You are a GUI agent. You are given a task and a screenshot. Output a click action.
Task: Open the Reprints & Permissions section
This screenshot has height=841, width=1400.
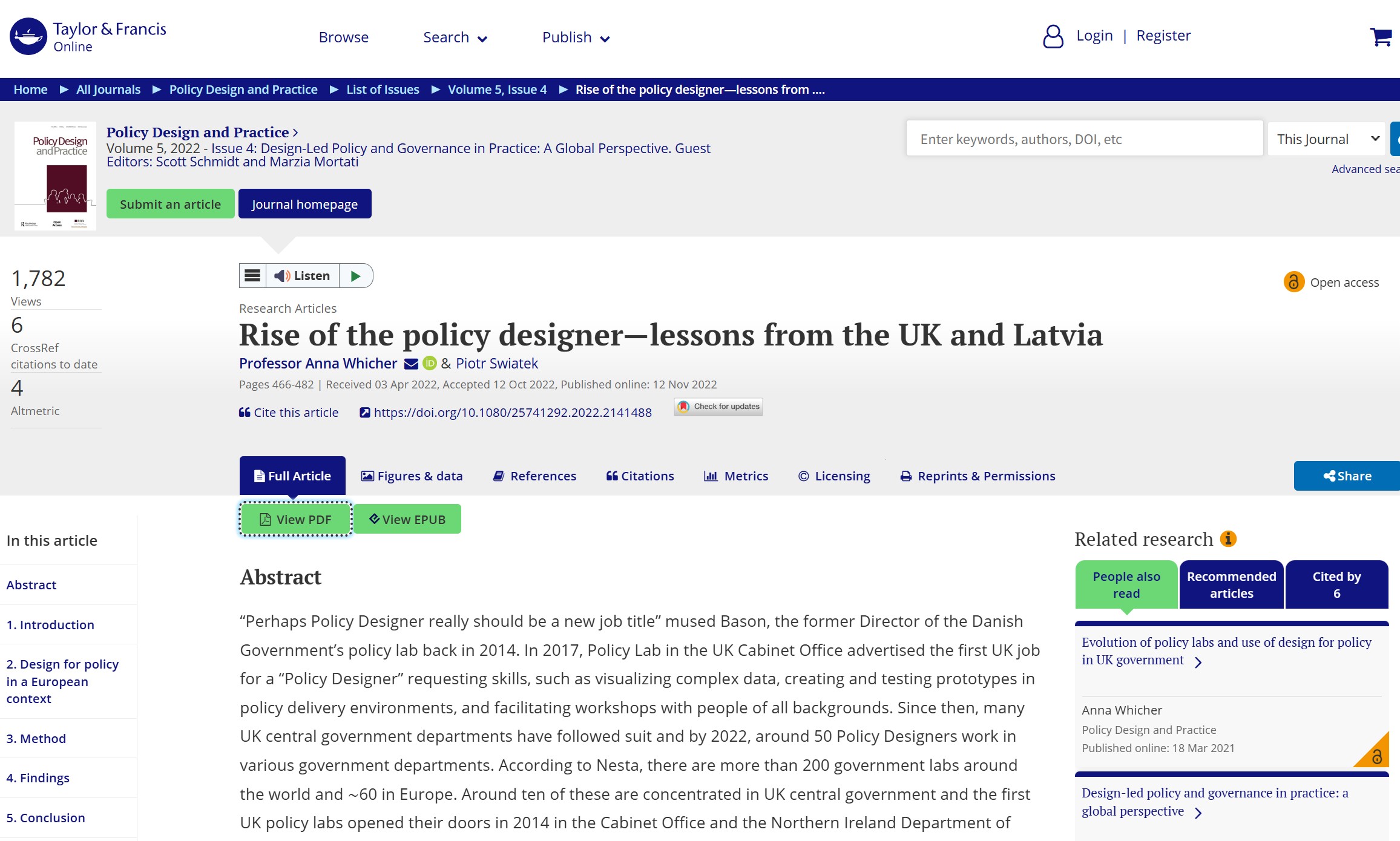(x=977, y=476)
